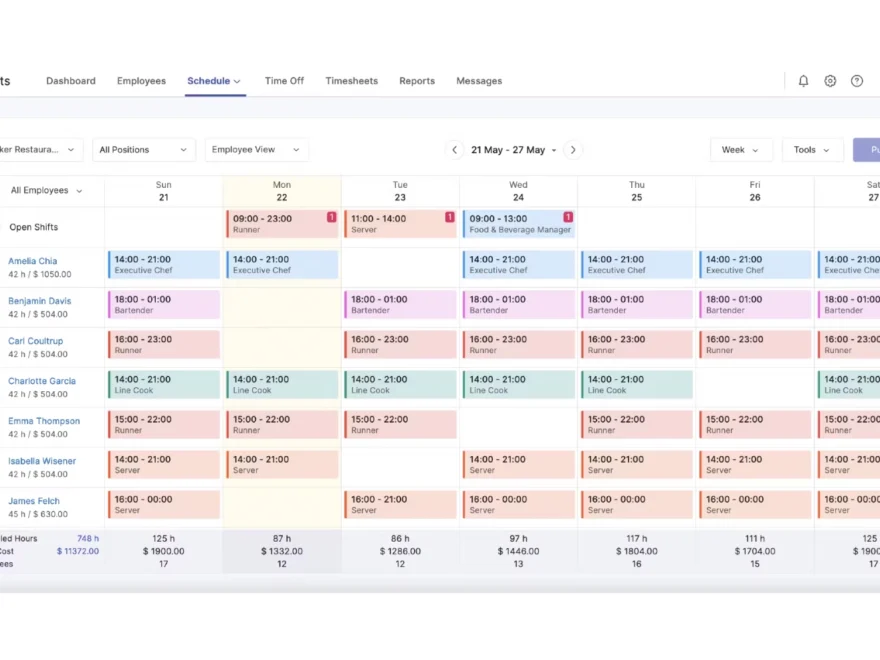
Task: Click red badge on Tuesday Server open shift
Action: point(449,217)
